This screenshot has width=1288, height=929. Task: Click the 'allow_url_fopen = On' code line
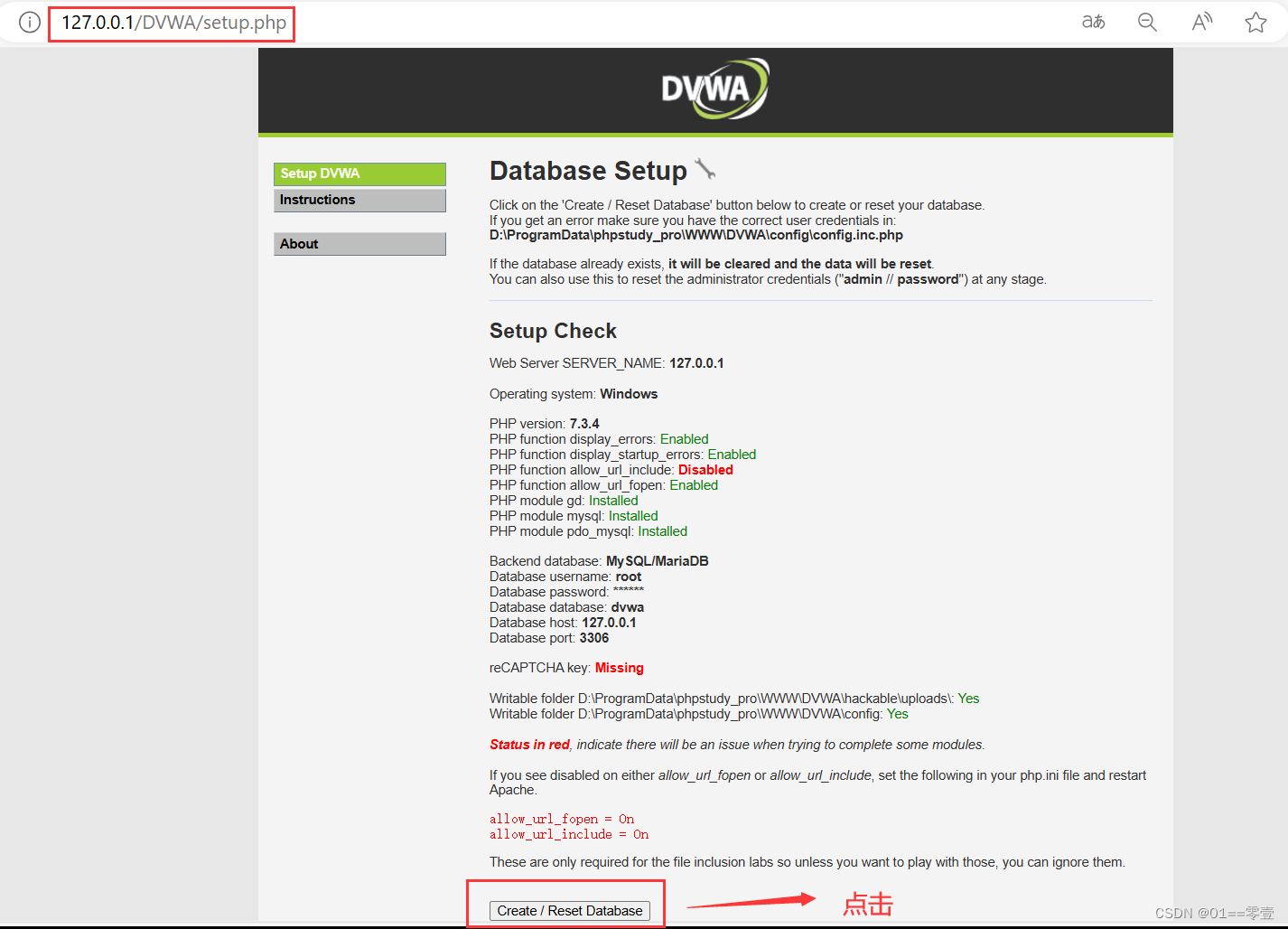[x=562, y=820]
